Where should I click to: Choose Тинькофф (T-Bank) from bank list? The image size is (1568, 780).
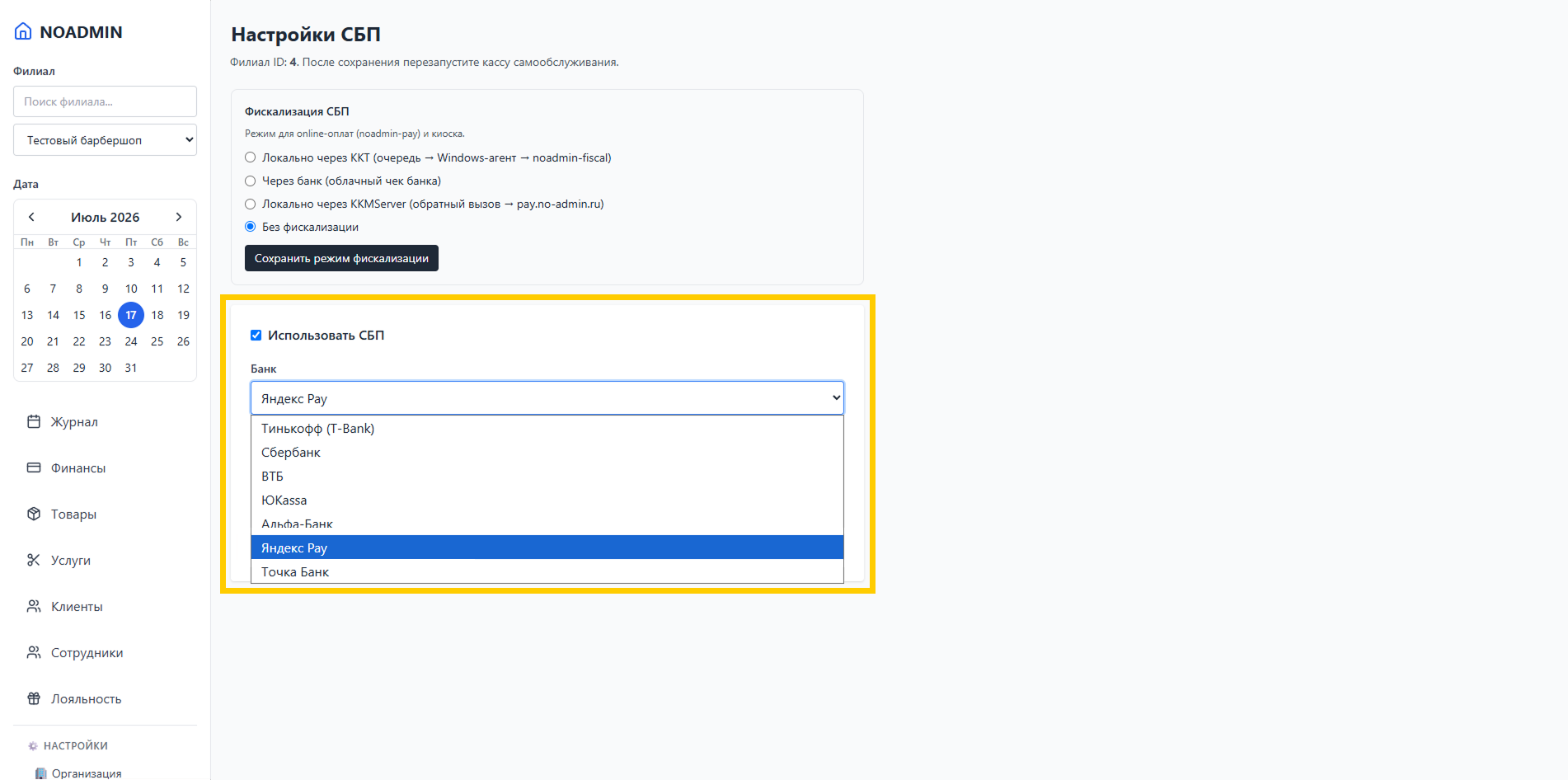[x=547, y=428]
